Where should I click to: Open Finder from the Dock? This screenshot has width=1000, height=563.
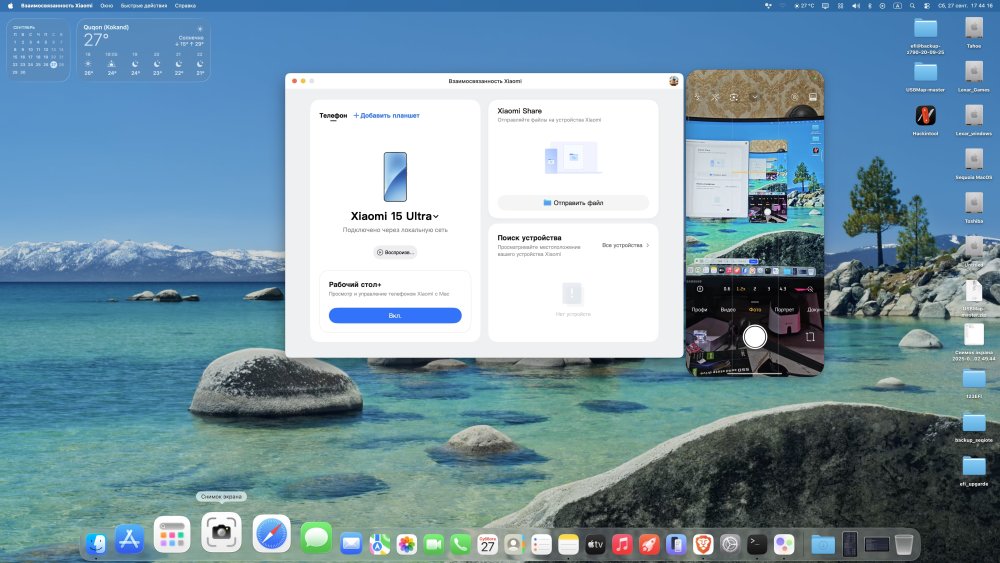[97, 543]
